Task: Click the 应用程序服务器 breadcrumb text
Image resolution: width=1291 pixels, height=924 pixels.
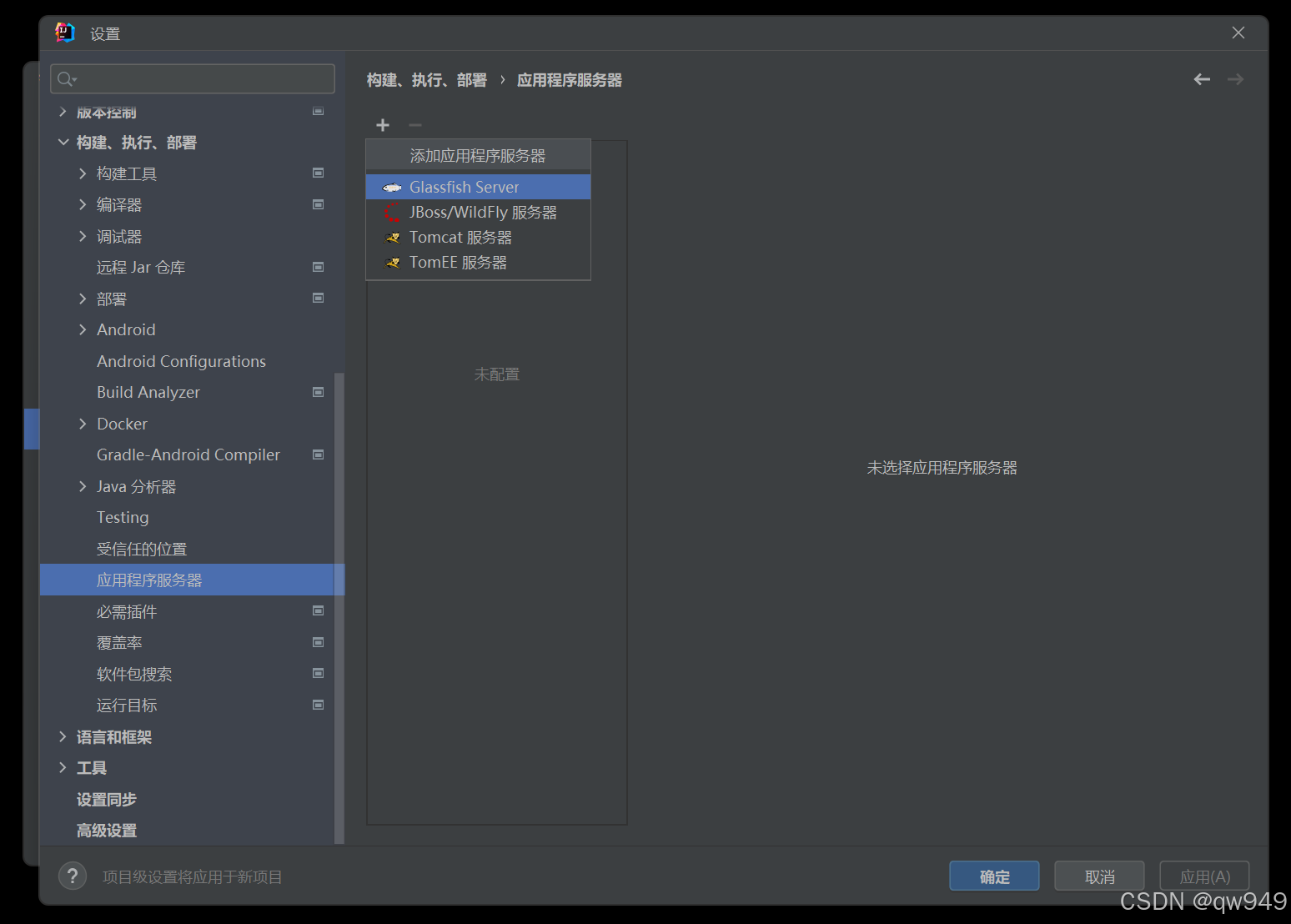Action: (x=570, y=80)
